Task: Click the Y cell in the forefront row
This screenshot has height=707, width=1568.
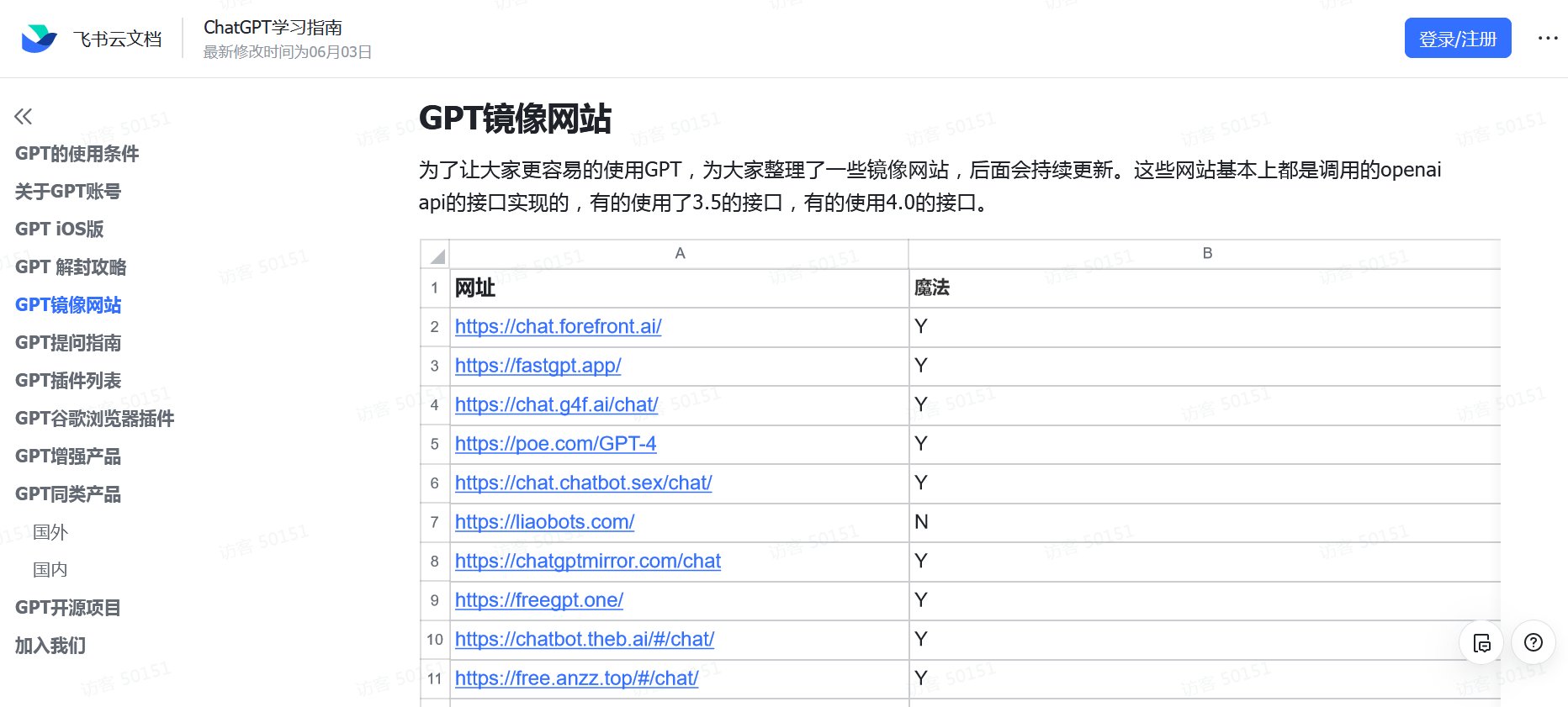Action: [1205, 327]
